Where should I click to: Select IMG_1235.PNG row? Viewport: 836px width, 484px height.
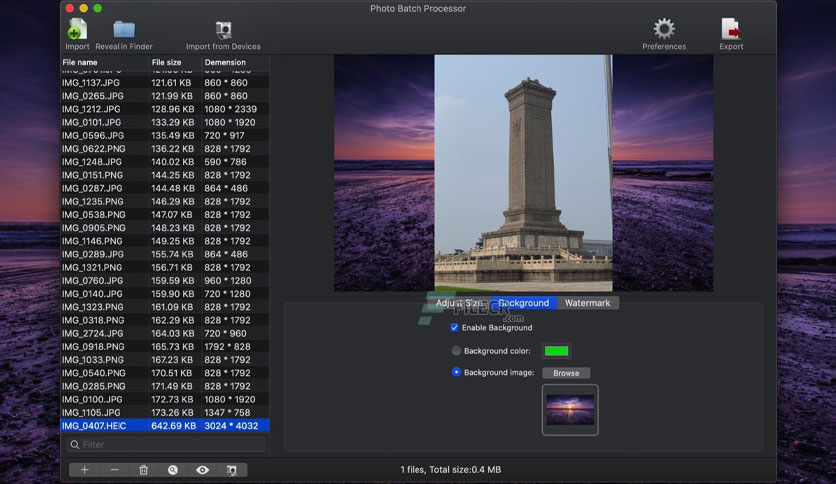[165, 201]
